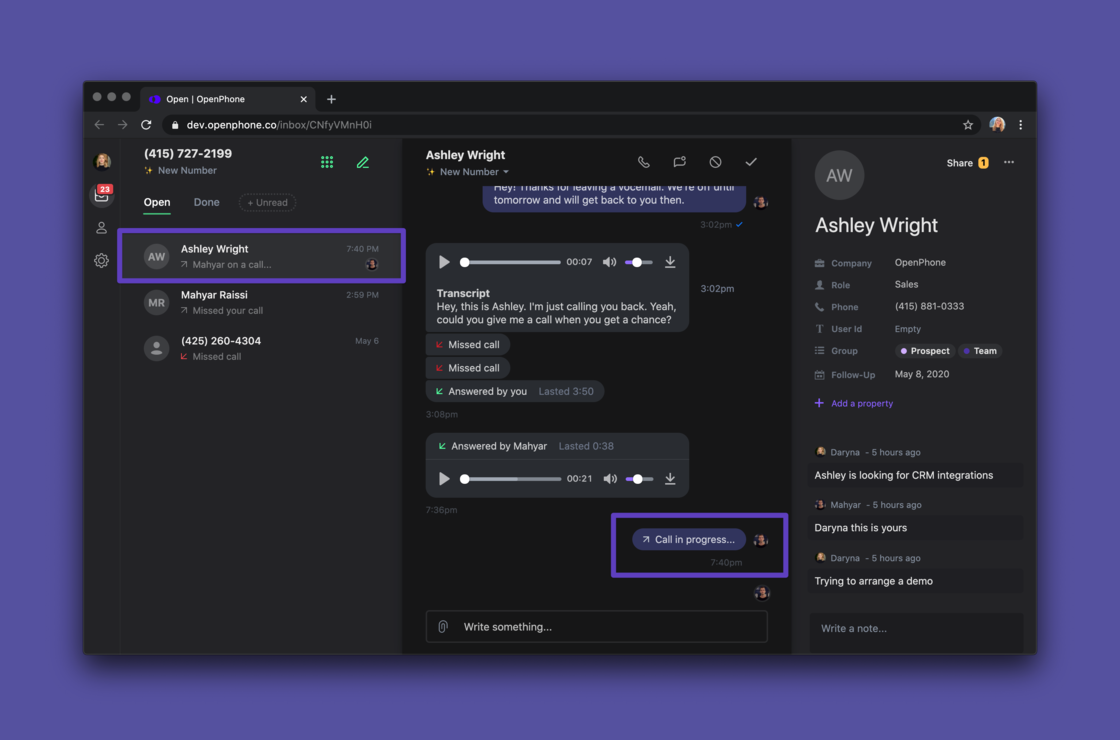The width and height of the screenshot is (1120, 740).
Task: Open the Ashley Wright conversation
Action: click(x=261, y=256)
